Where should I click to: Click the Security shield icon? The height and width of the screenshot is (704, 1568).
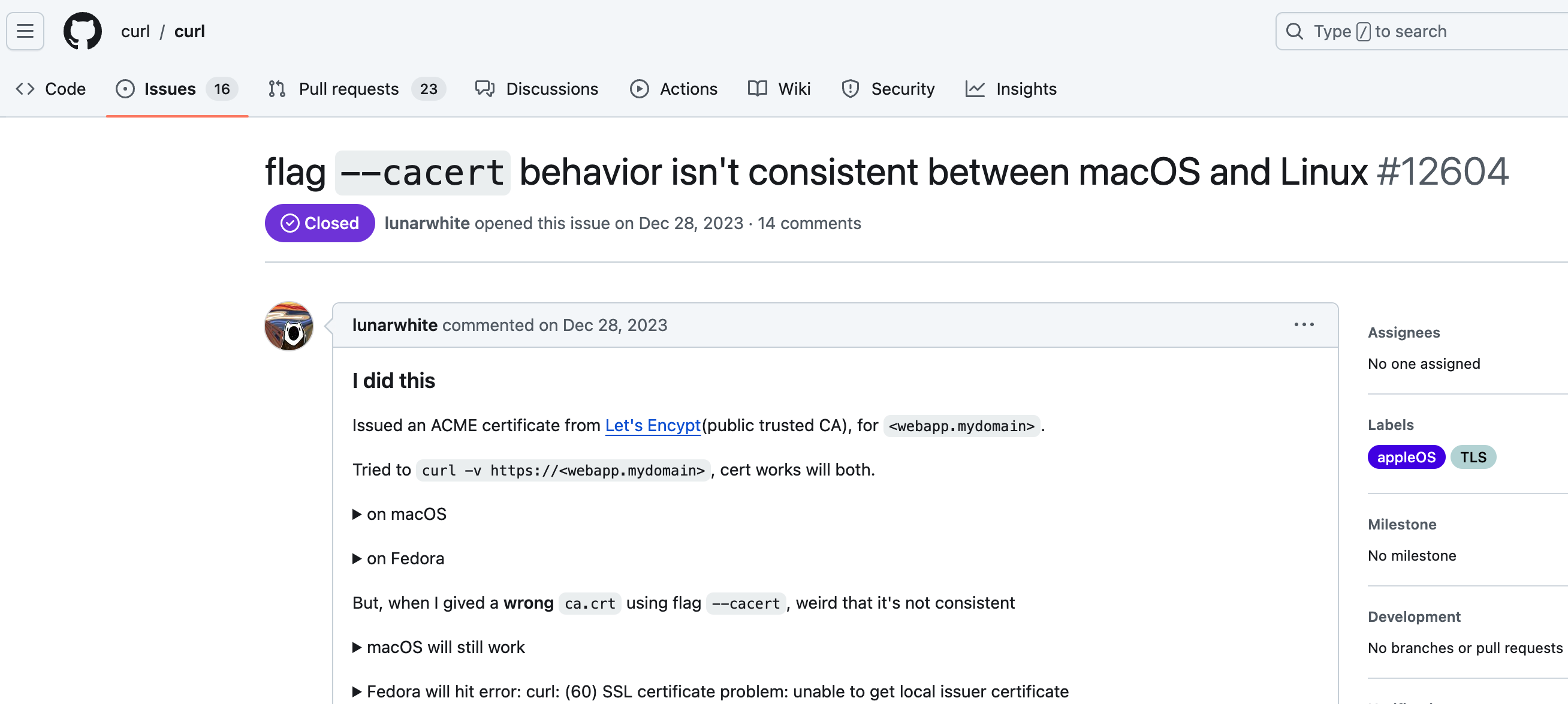[x=850, y=89]
